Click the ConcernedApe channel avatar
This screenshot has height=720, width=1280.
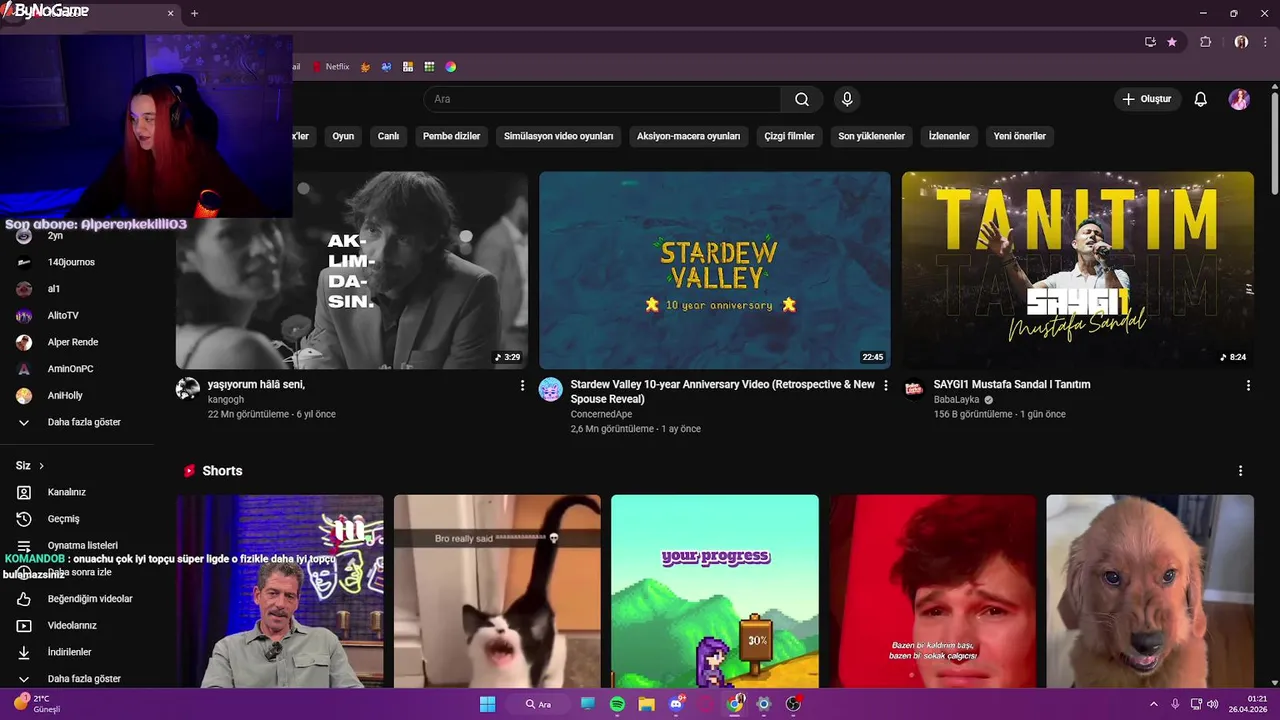pyautogui.click(x=551, y=389)
